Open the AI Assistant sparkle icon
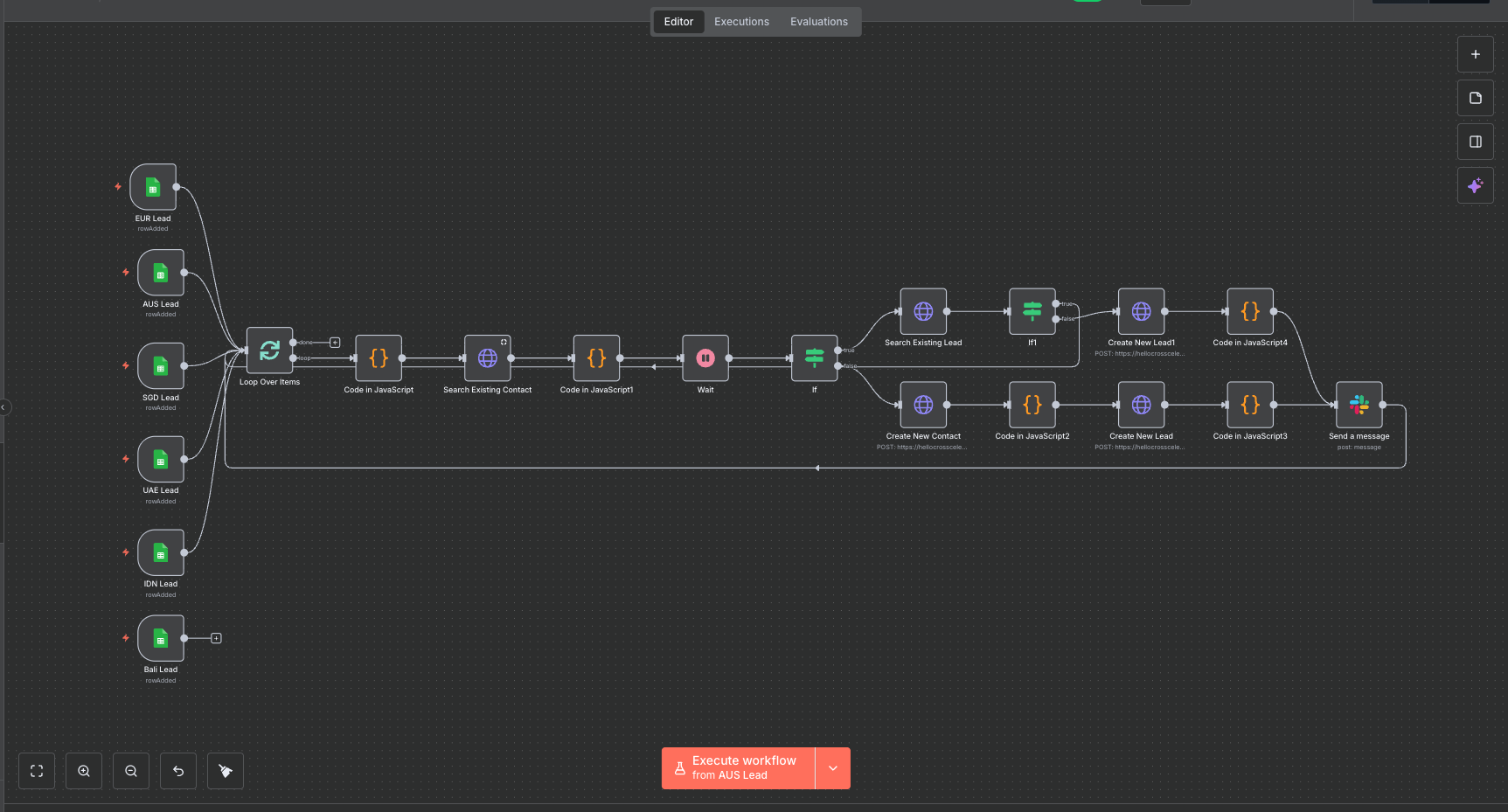Viewport: 1508px width, 812px height. click(1475, 185)
